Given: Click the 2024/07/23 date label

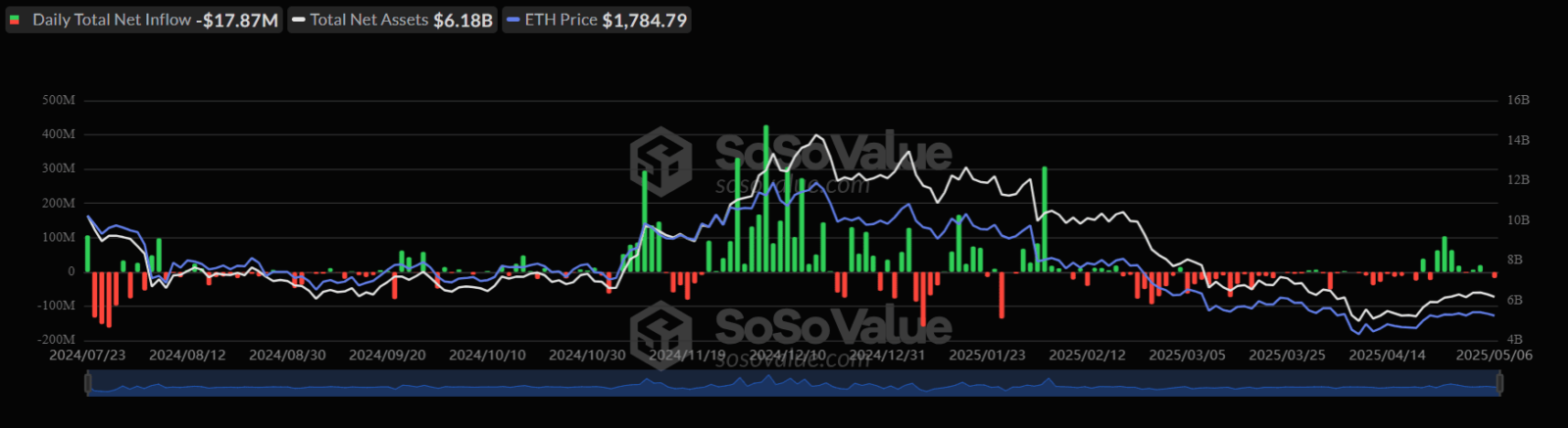Looking at the screenshot, I should pyautogui.click(x=87, y=355).
